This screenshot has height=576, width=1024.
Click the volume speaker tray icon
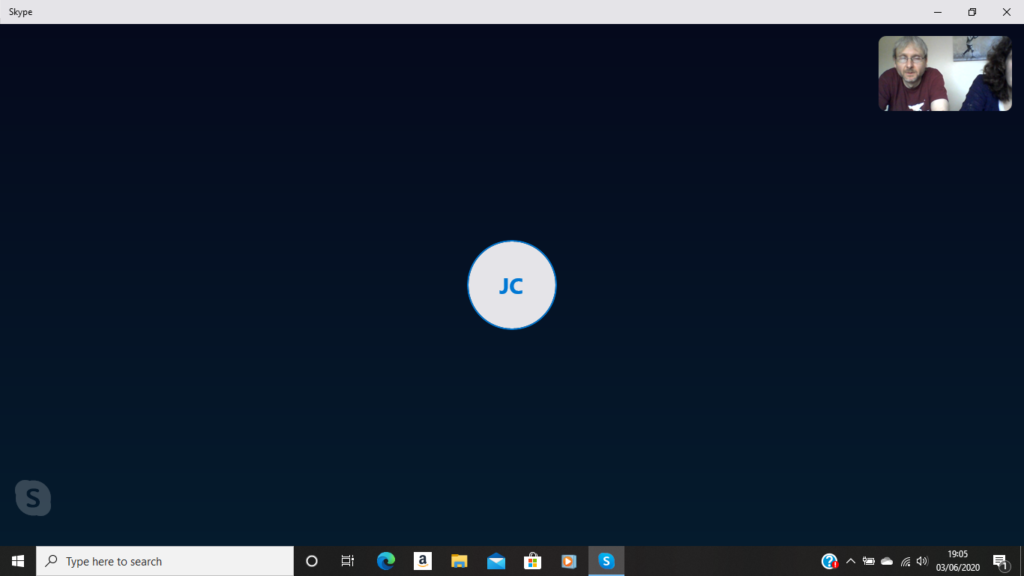pyautogui.click(x=922, y=561)
